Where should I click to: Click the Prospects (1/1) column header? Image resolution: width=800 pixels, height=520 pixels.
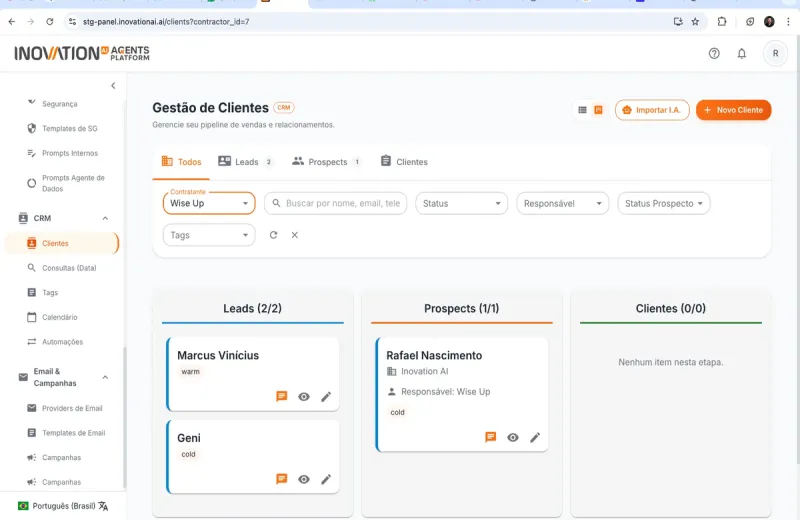click(461, 308)
